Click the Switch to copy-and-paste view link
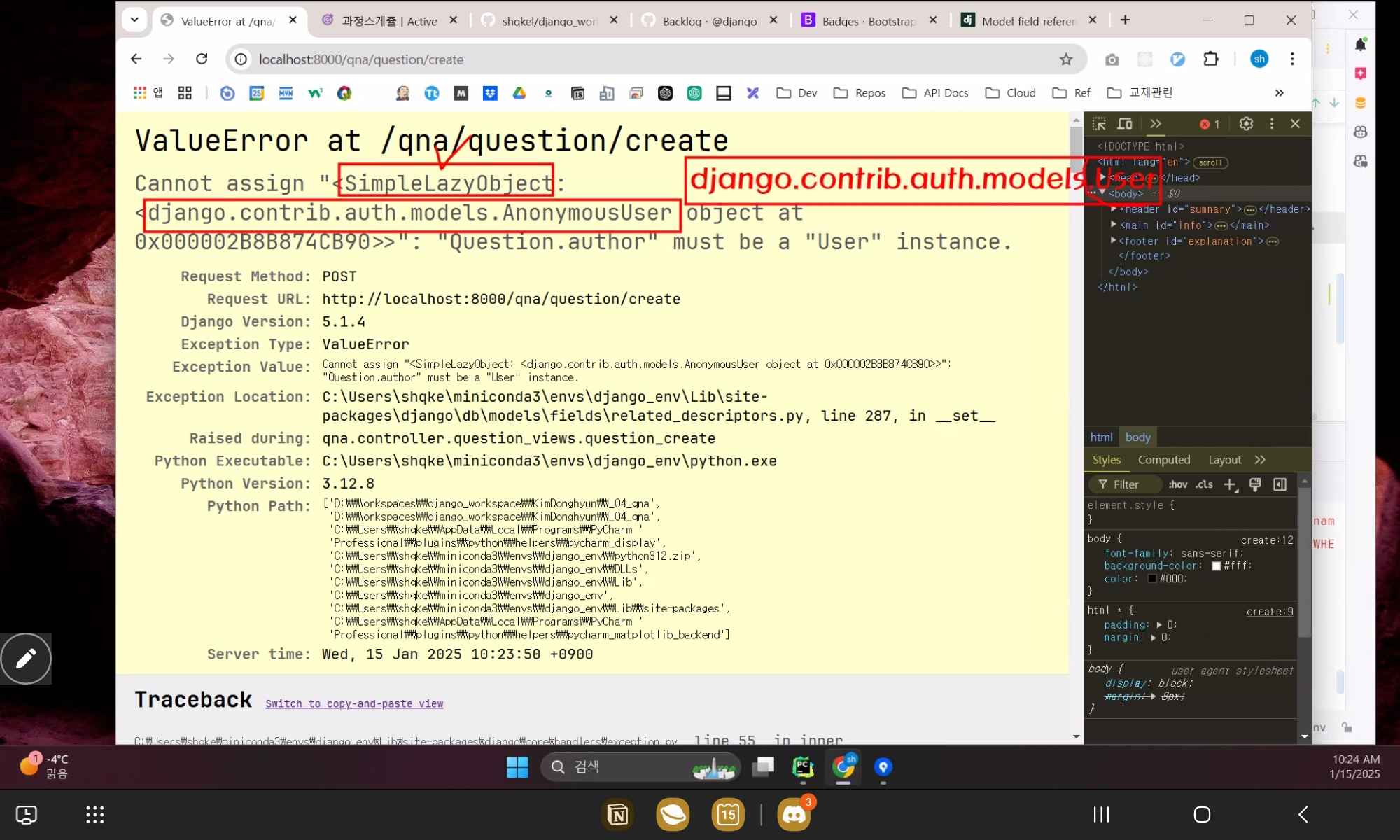This screenshot has width=1400, height=840. pyautogui.click(x=354, y=703)
